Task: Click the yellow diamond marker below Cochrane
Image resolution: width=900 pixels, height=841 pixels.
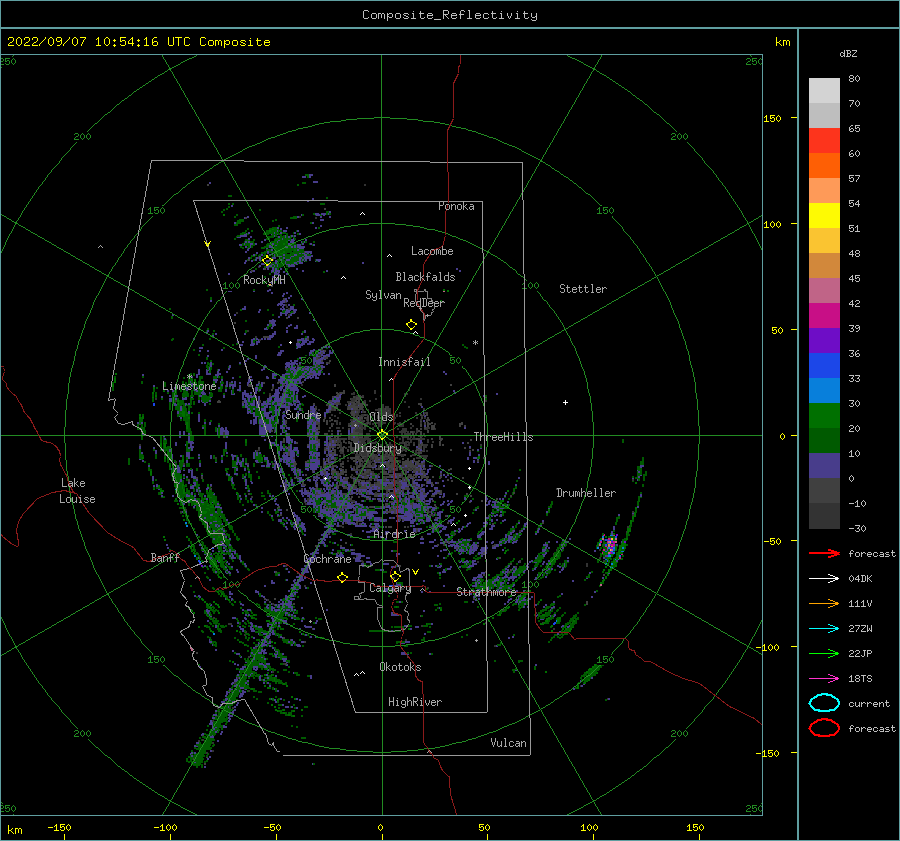Action: coord(342,577)
